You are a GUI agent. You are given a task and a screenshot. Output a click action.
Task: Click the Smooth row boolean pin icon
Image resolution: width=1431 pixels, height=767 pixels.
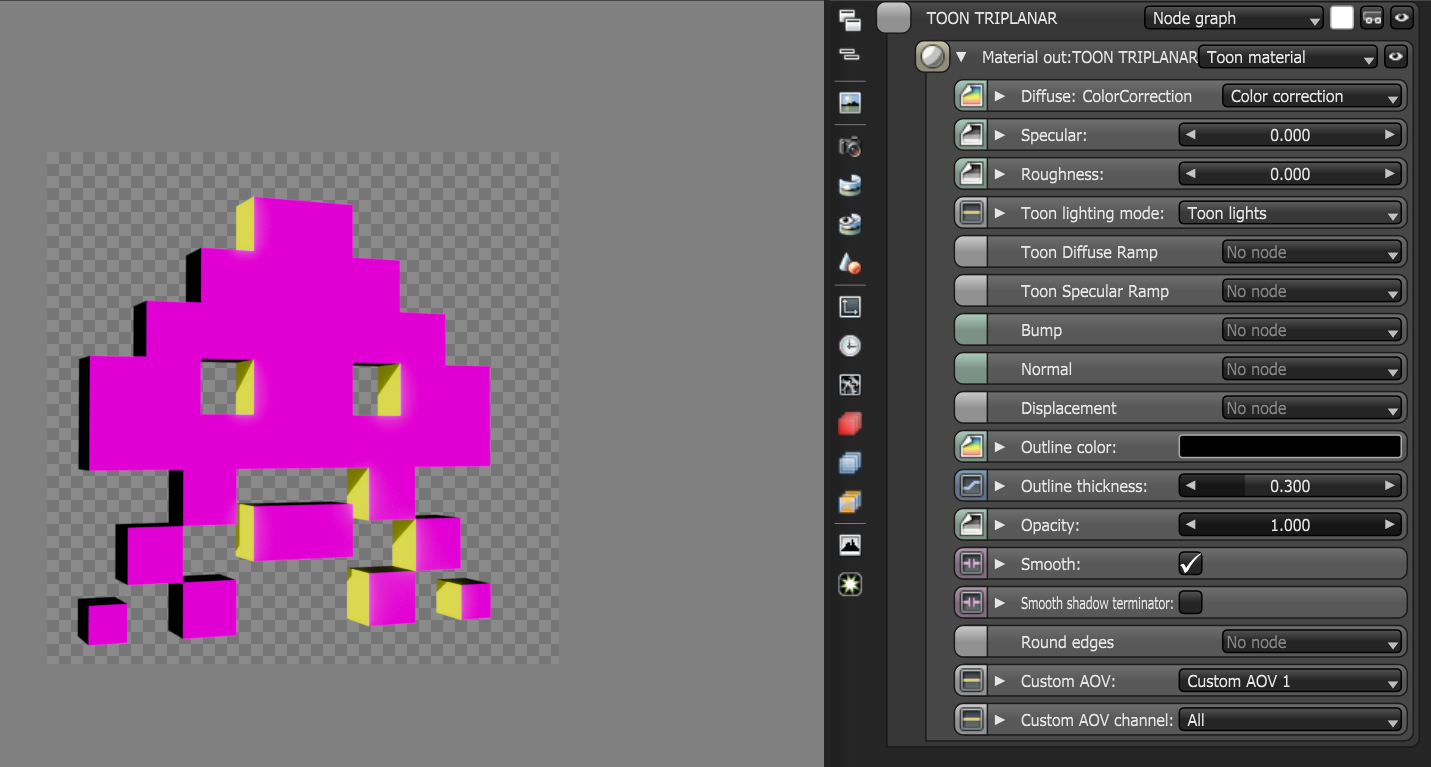point(971,564)
